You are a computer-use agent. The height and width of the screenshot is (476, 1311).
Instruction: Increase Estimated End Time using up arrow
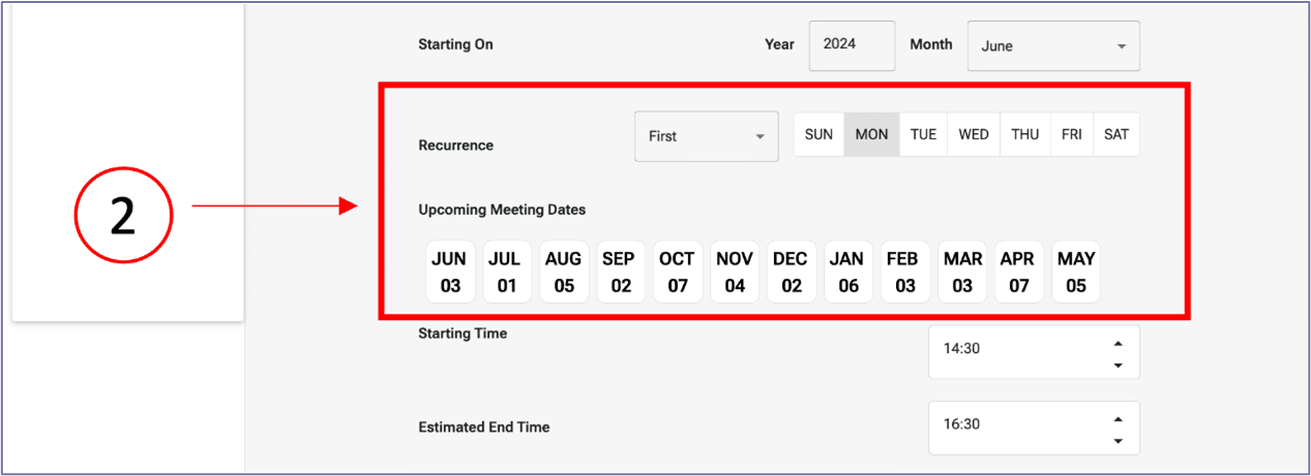[x=1117, y=419]
